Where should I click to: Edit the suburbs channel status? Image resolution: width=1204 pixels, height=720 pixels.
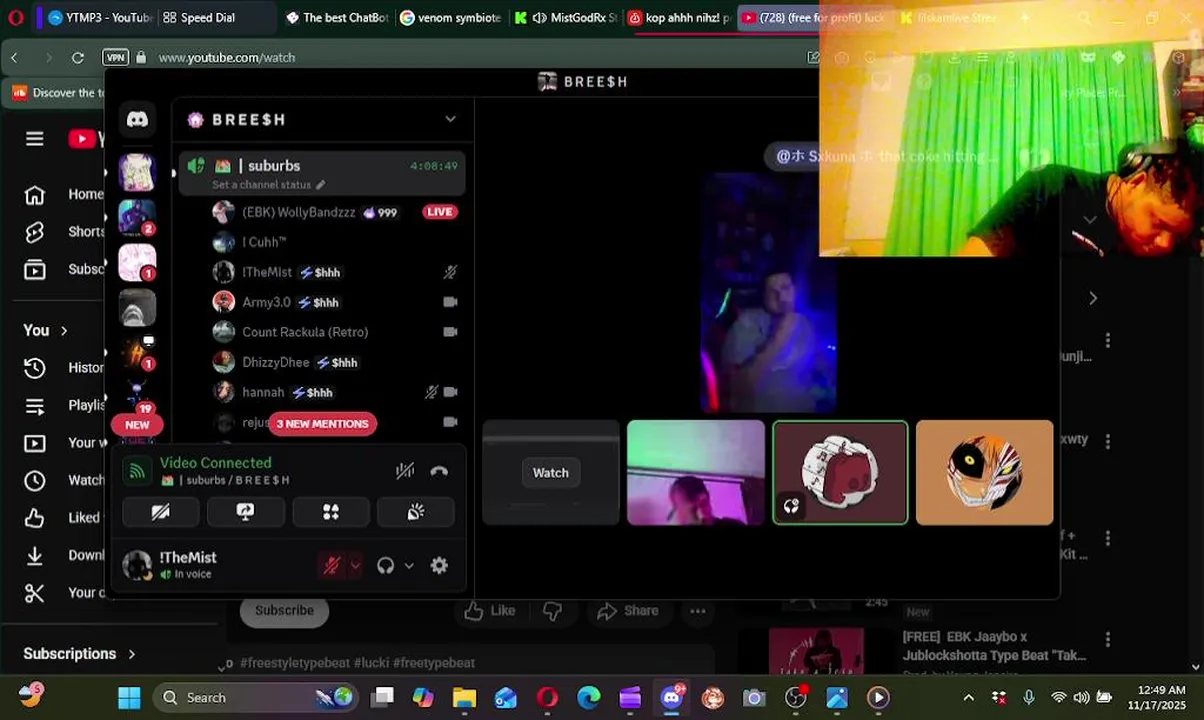click(268, 185)
